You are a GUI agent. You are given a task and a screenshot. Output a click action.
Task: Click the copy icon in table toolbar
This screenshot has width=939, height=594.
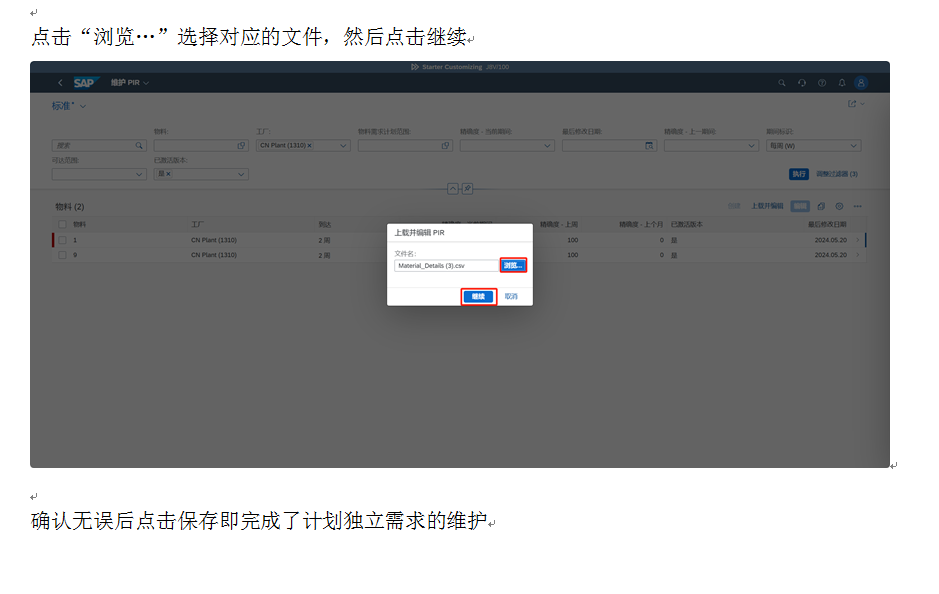coord(821,206)
